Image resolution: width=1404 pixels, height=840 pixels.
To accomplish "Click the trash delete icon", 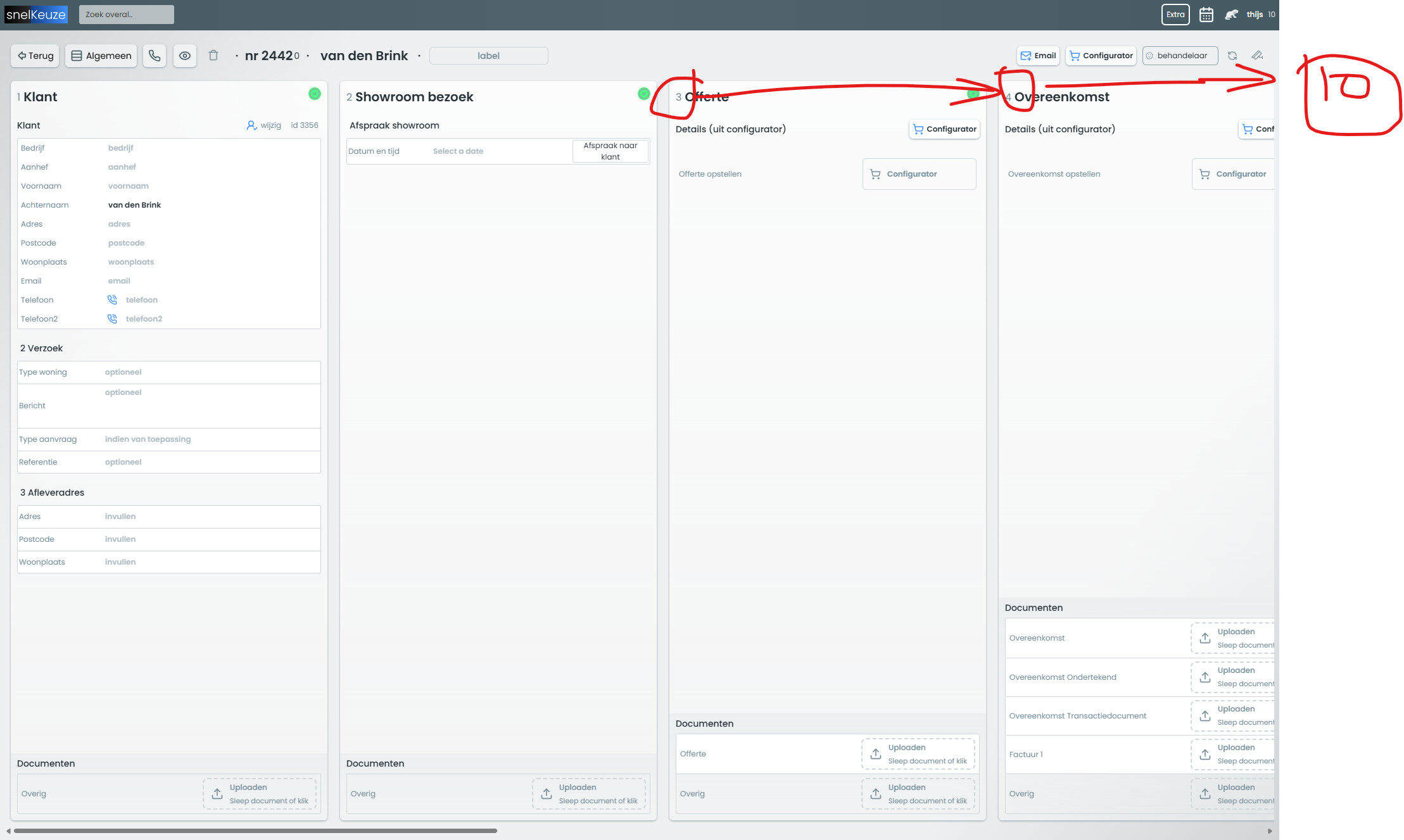I will 213,56.
